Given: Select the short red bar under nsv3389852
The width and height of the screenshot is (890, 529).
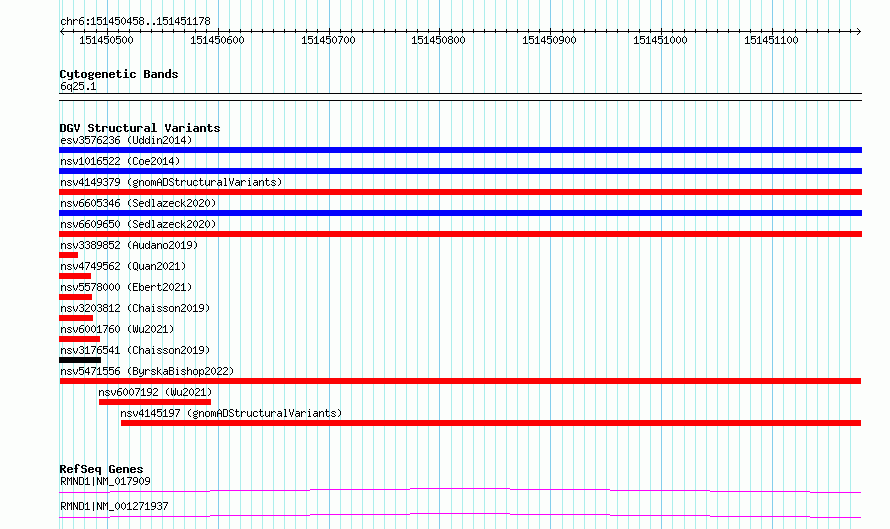Looking at the screenshot, I should coord(69,255).
